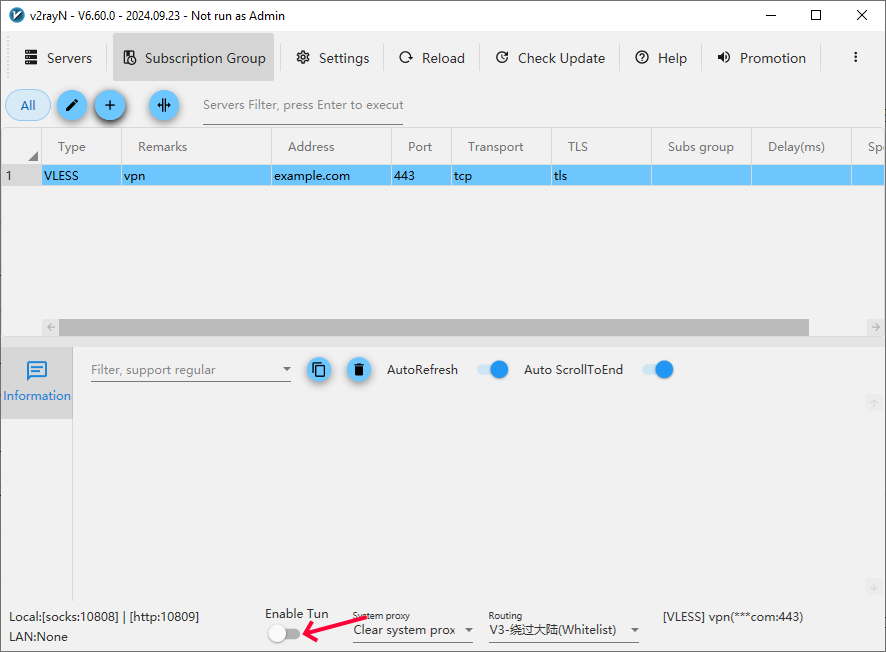Click the Promotion menu item
Screen dimensions: 886x652
tap(762, 58)
